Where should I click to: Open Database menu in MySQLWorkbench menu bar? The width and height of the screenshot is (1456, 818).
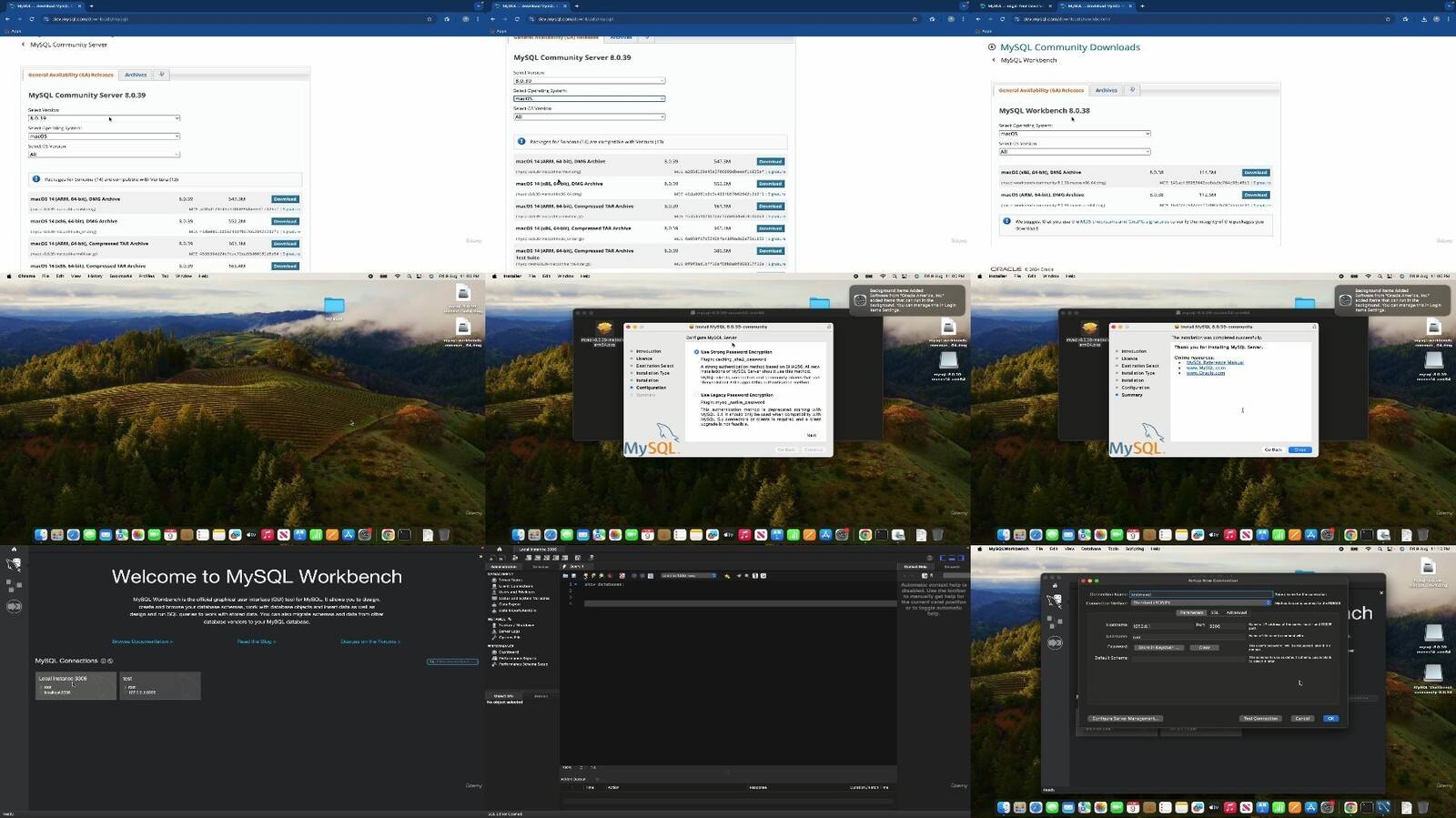coord(1091,549)
